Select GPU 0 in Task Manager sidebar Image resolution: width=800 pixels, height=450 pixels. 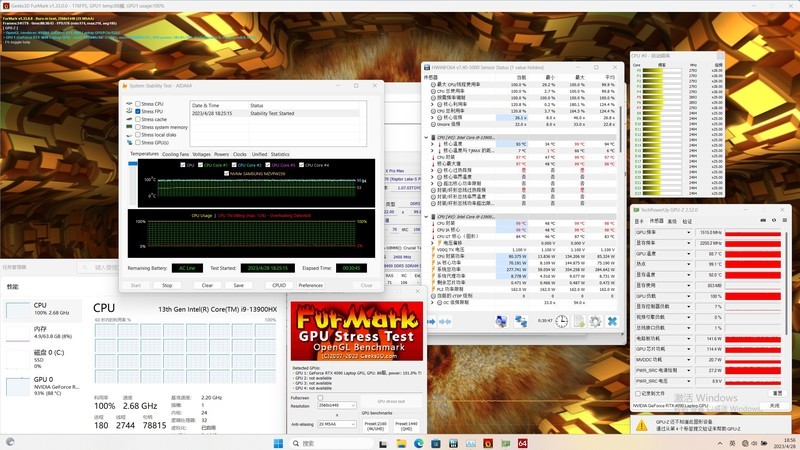coord(43,386)
